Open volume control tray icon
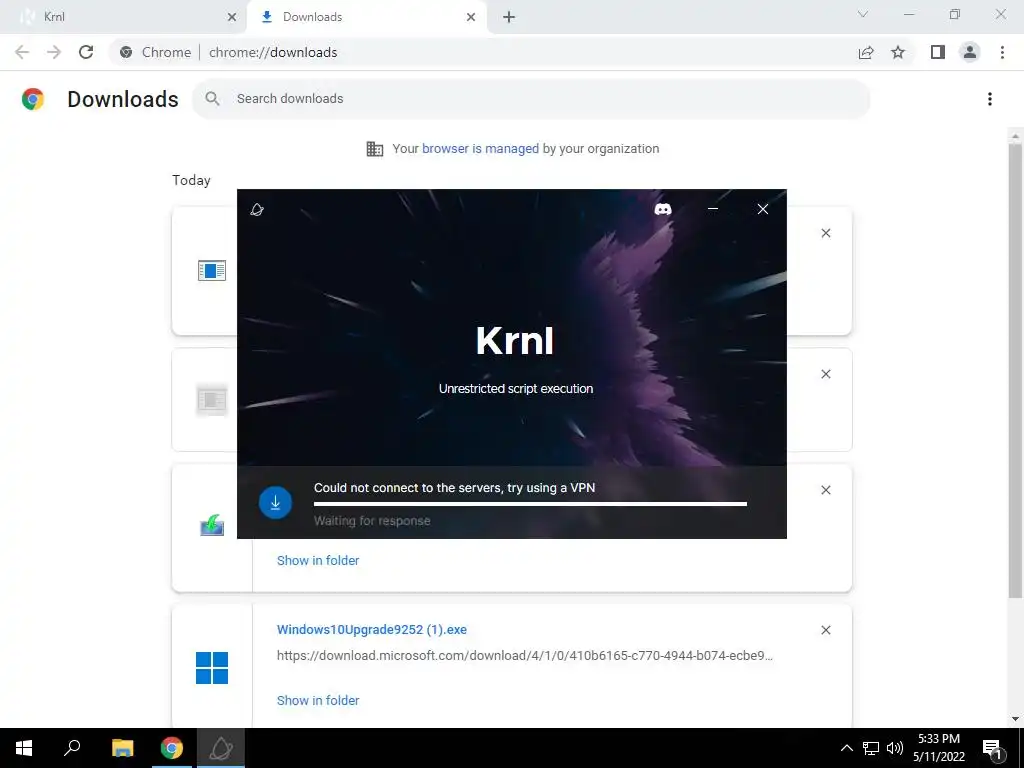This screenshot has width=1024, height=768. [895, 748]
